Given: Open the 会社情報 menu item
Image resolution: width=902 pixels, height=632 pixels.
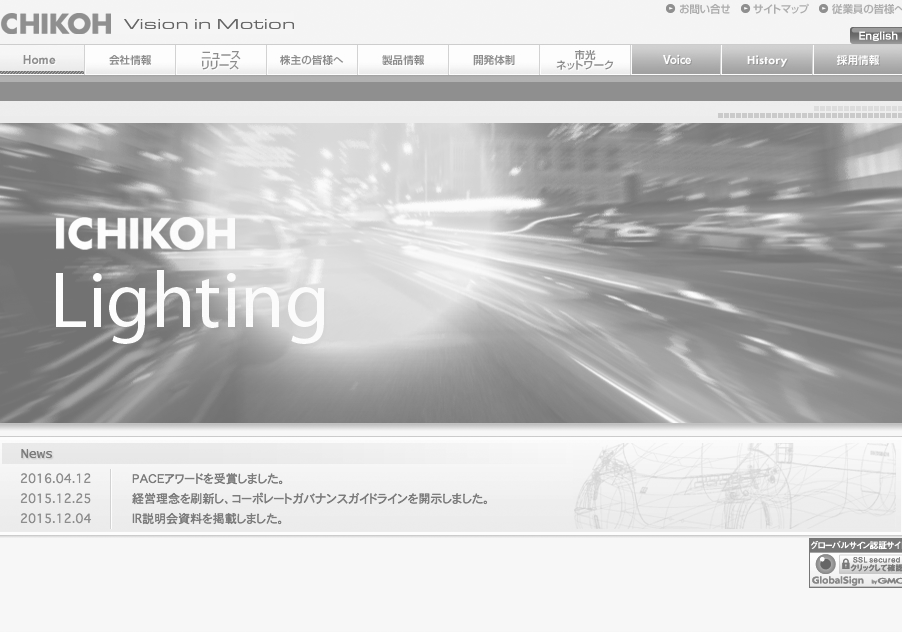Looking at the screenshot, I should (130, 60).
